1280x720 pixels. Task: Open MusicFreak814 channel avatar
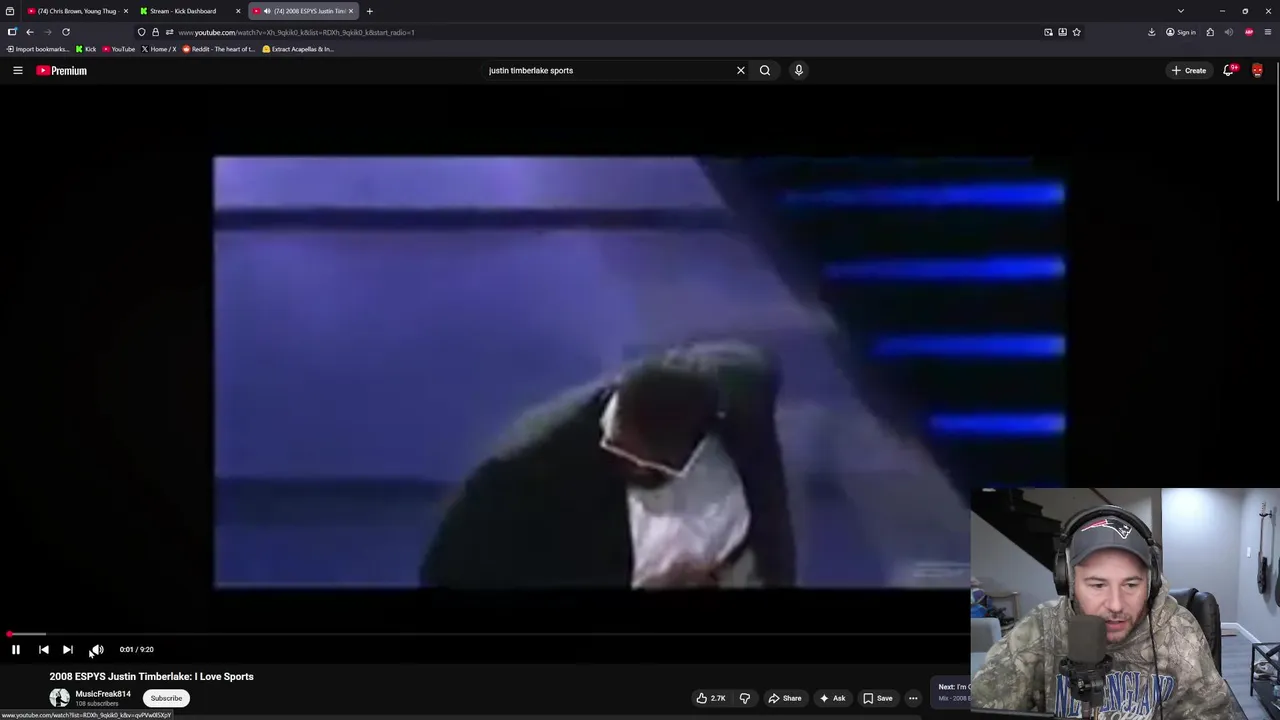tap(60, 698)
